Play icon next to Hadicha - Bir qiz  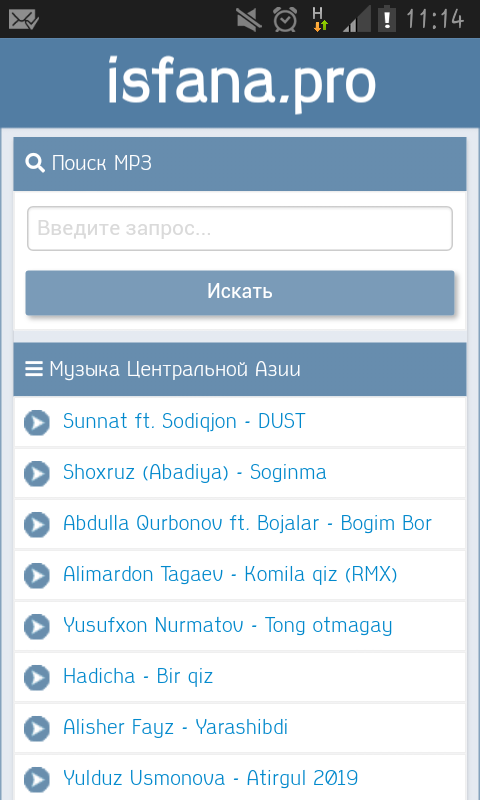tap(37, 678)
